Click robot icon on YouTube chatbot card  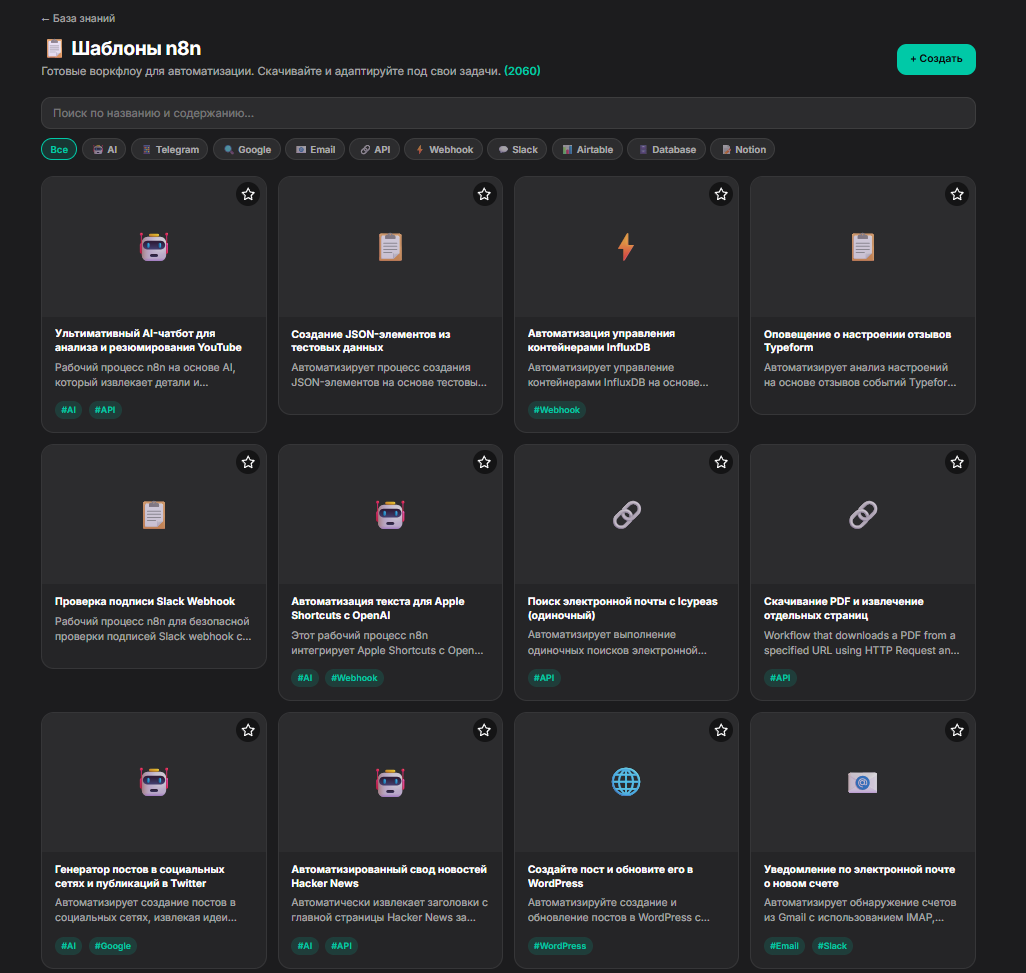[154, 247]
